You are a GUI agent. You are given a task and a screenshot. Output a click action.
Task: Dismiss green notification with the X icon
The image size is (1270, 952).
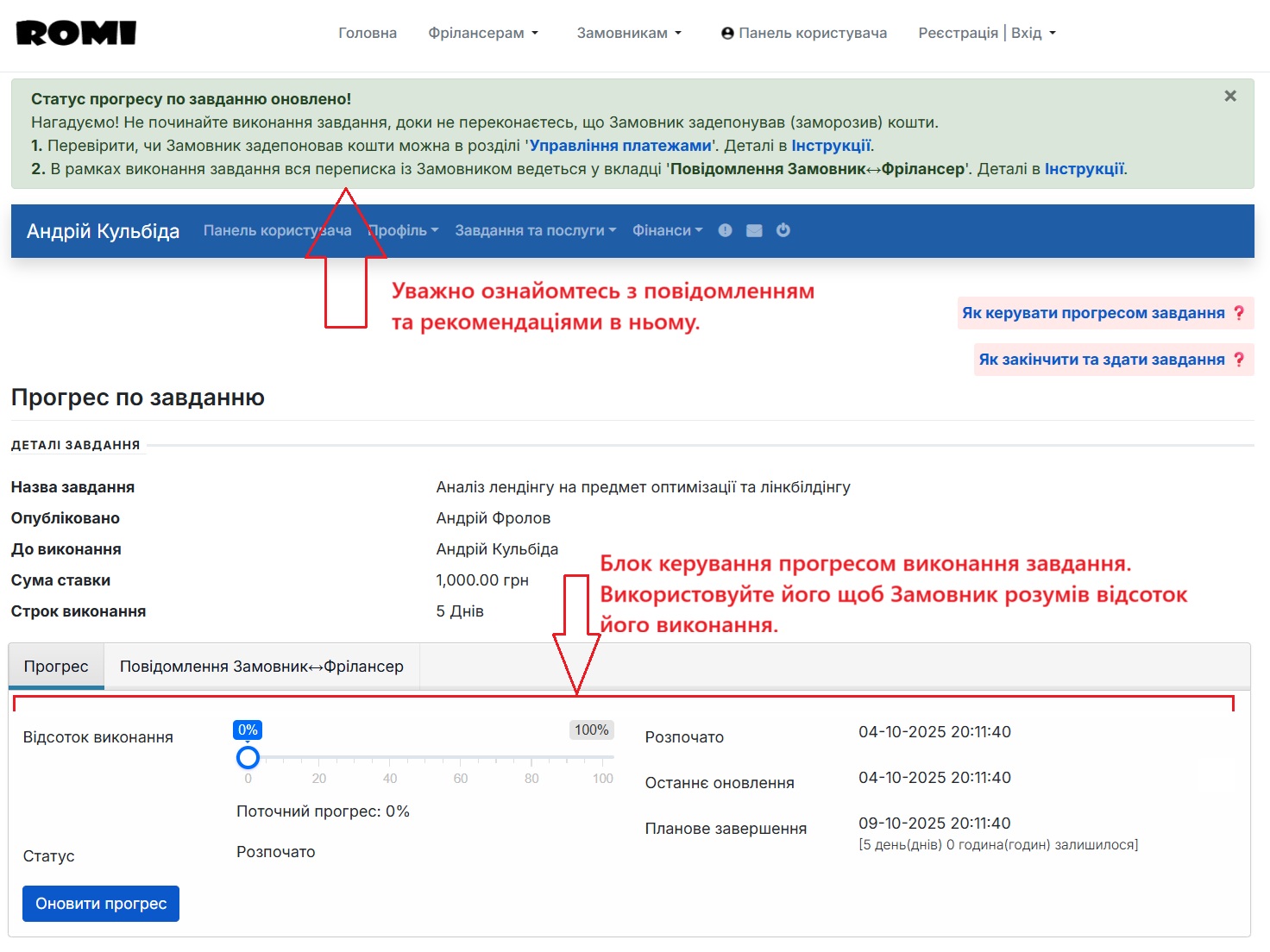1229,96
